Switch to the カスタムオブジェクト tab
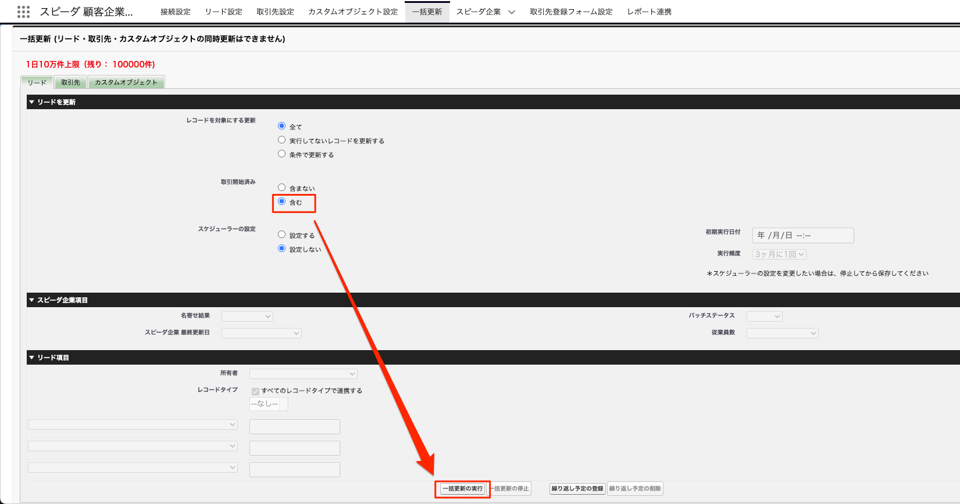The image size is (960, 504). tap(126, 83)
